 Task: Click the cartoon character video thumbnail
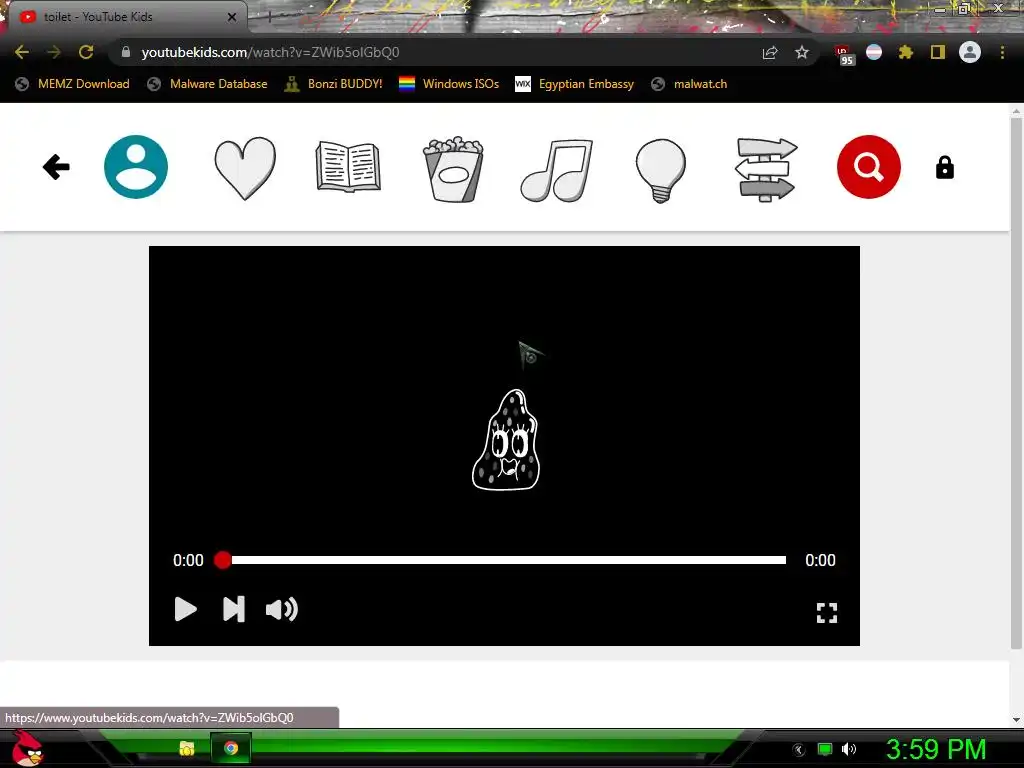tap(506, 440)
